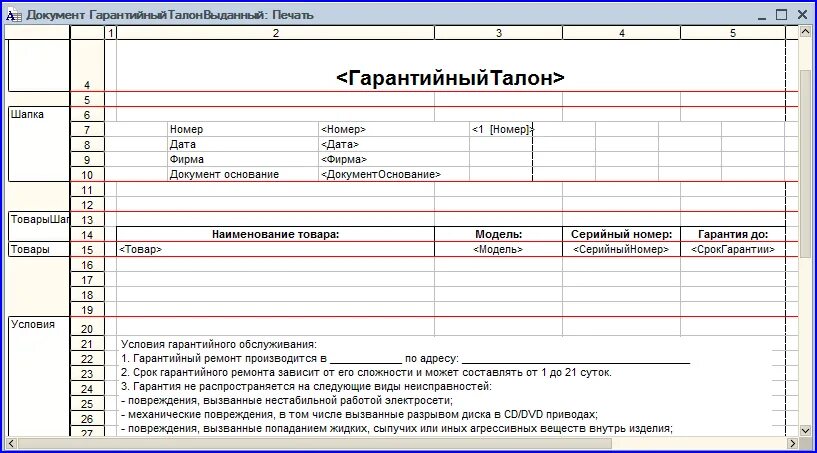The height and width of the screenshot is (453, 817).
Task: Select row header 4
Action: click(x=87, y=66)
